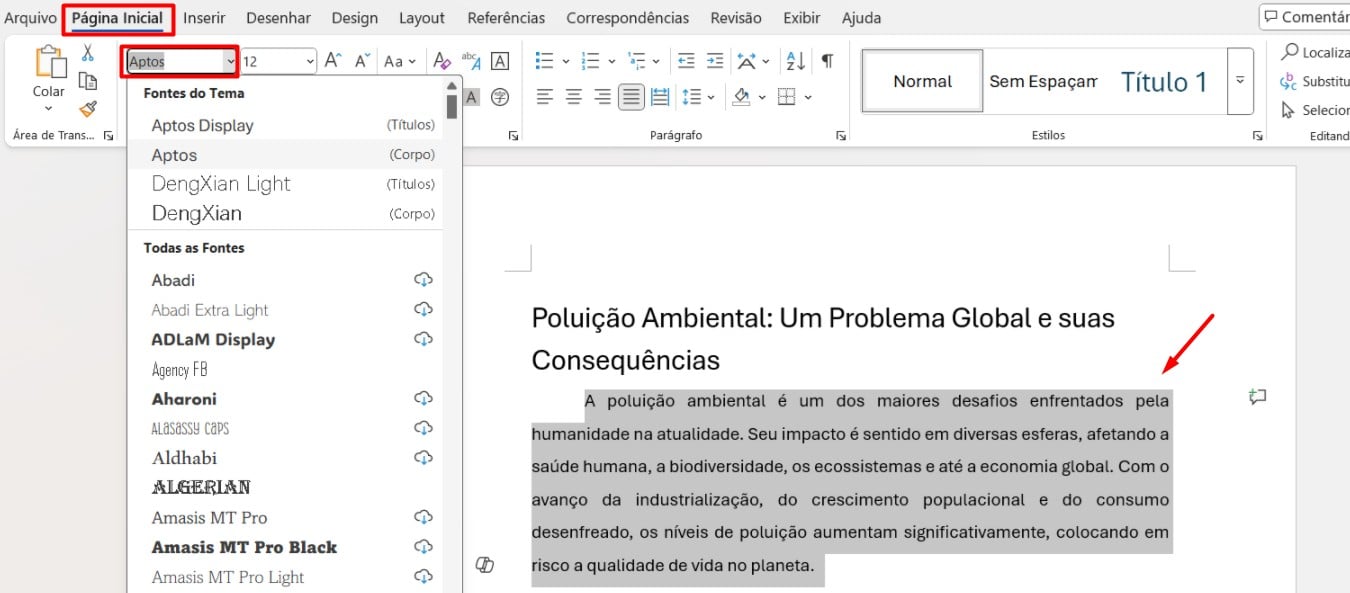Viewport: 1350px width, 593px height.
Task: Click the phonetic guide abc-A icon
Action: [x=471, y=61]
